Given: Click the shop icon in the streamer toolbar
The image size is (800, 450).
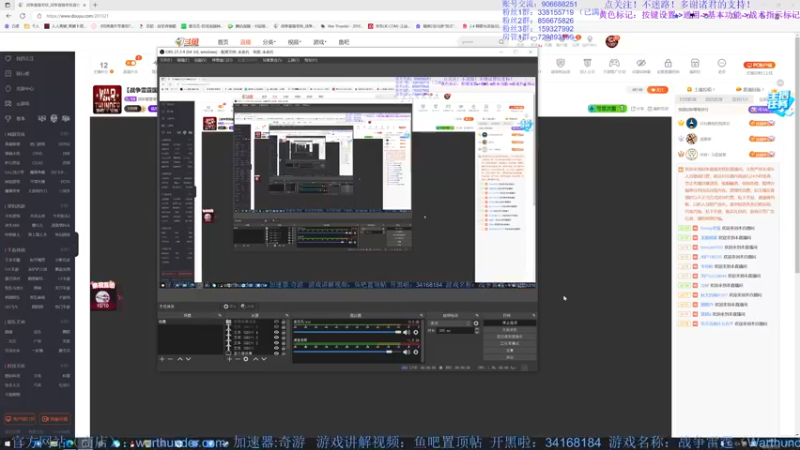Looking at the screenshot, I should click(x=695, y=63).
